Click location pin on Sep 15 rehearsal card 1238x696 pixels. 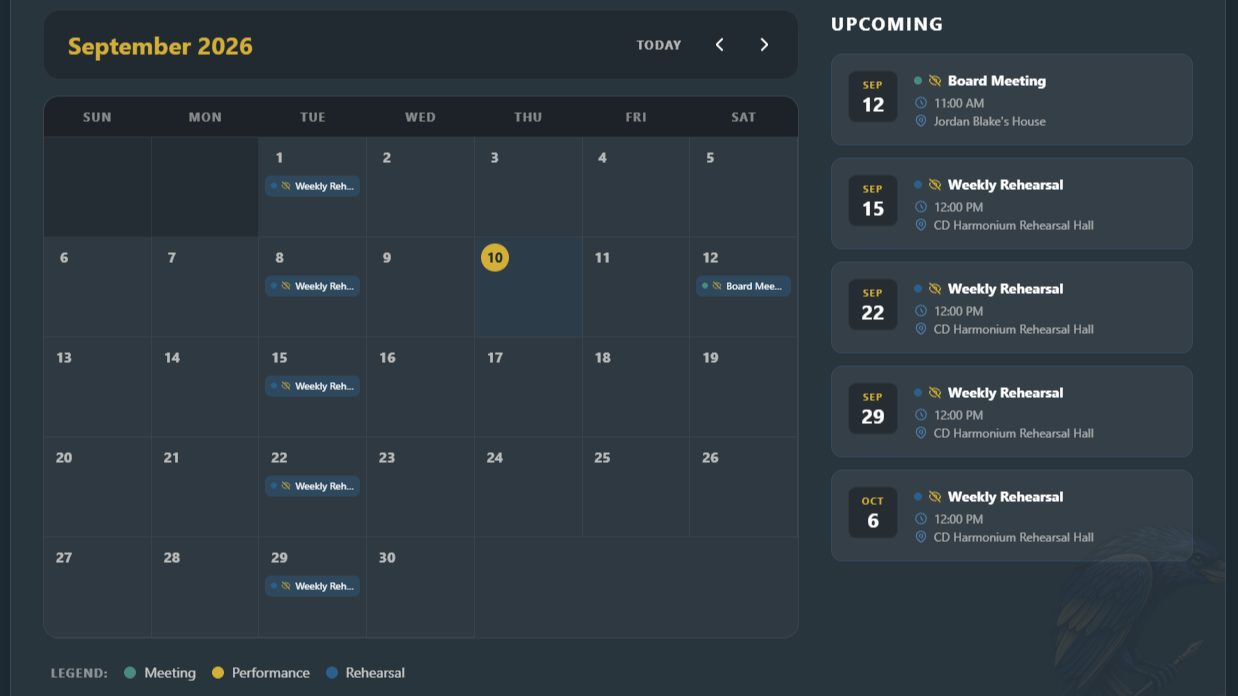921,225
